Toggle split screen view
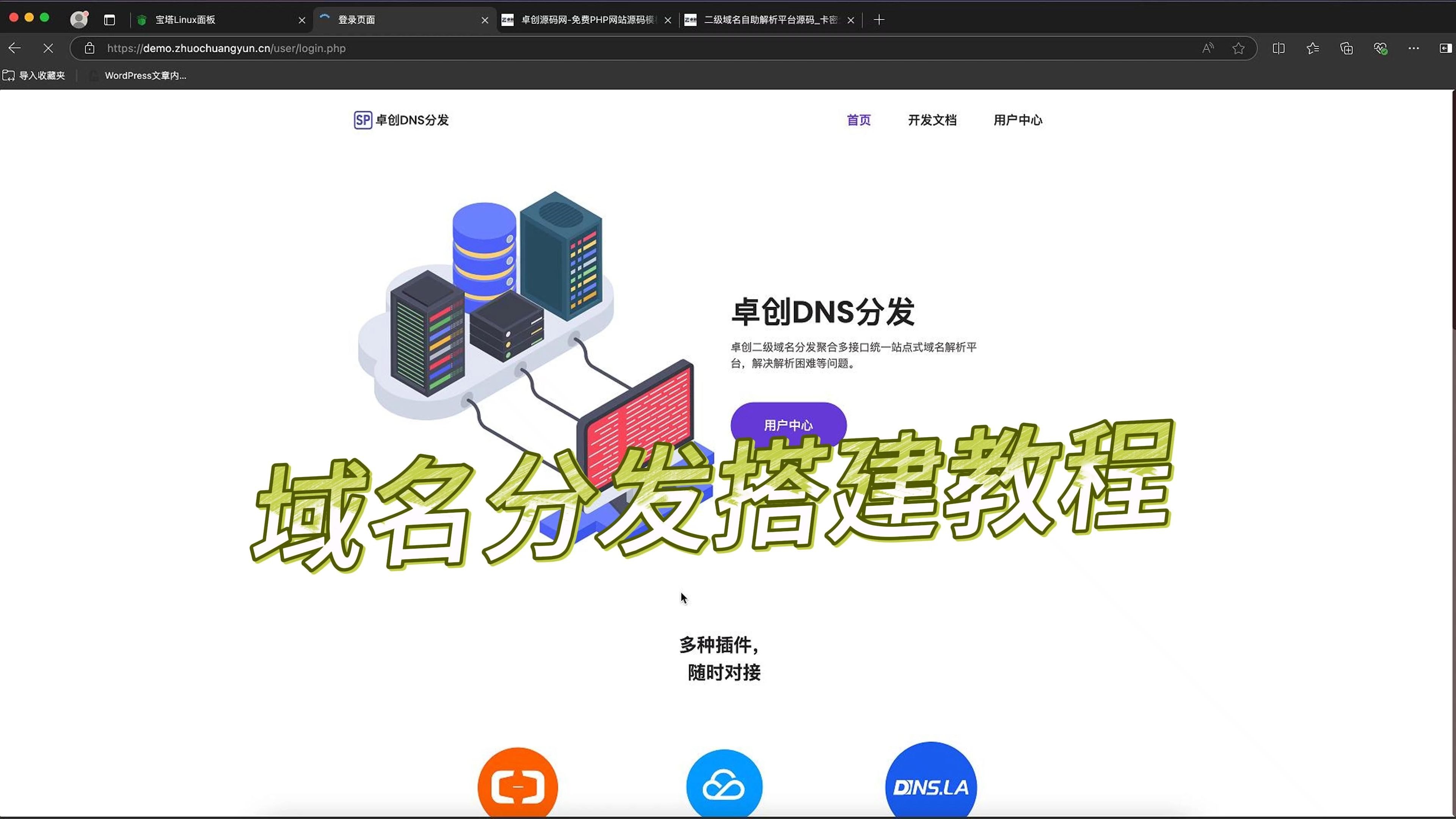The image size is (1456, 819). point(1279,48)
